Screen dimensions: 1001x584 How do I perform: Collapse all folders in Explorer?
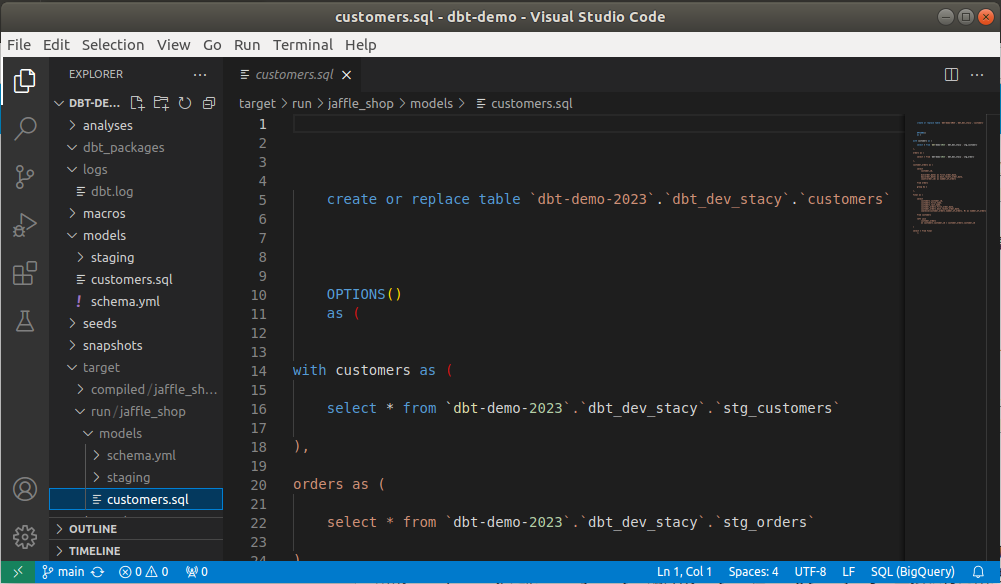[x=209, y=103]
